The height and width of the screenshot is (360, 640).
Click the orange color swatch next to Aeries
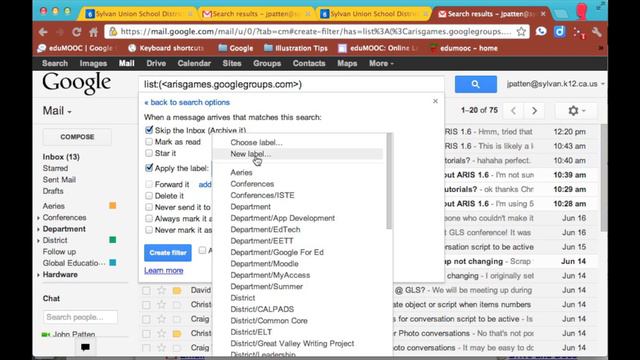[113, 206]
